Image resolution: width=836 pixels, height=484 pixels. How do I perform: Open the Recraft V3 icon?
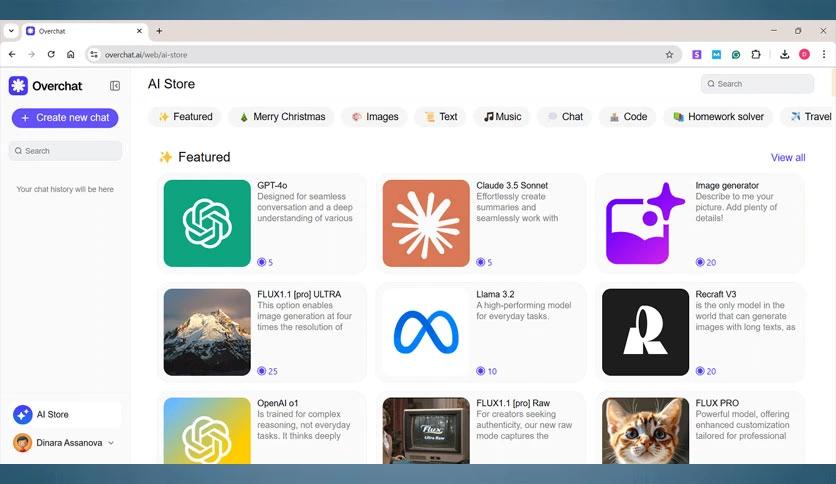coord(645,332)
